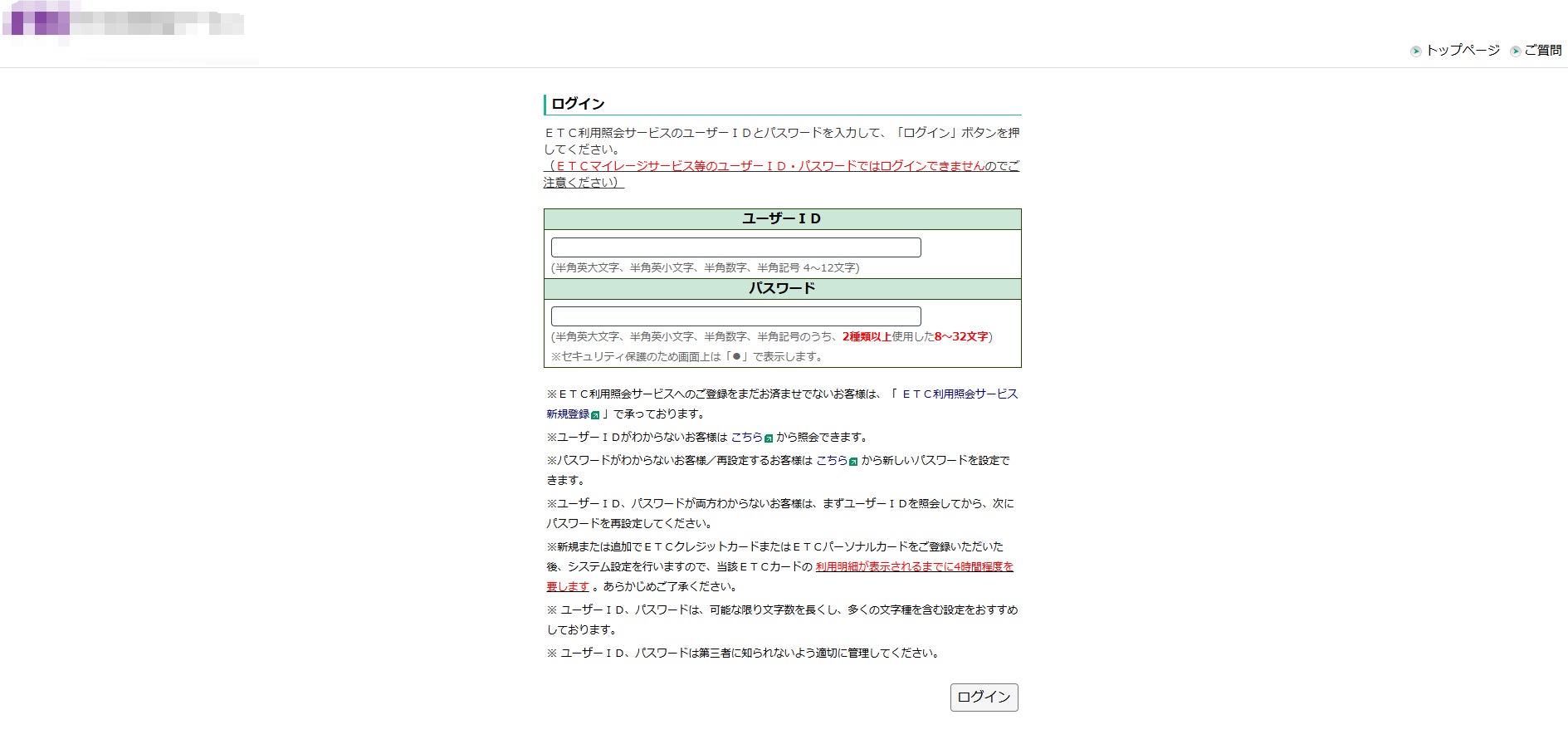Click the arrow icon beside ご質問
This screenshot has height=749, width=1568.
[x=1516, y=51]
